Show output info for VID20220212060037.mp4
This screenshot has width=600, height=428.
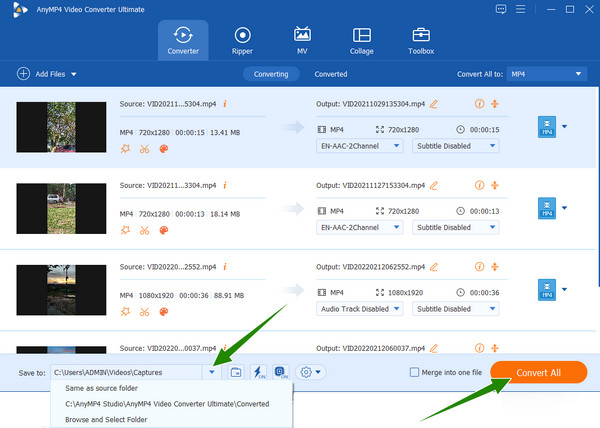tap(479, 348)
